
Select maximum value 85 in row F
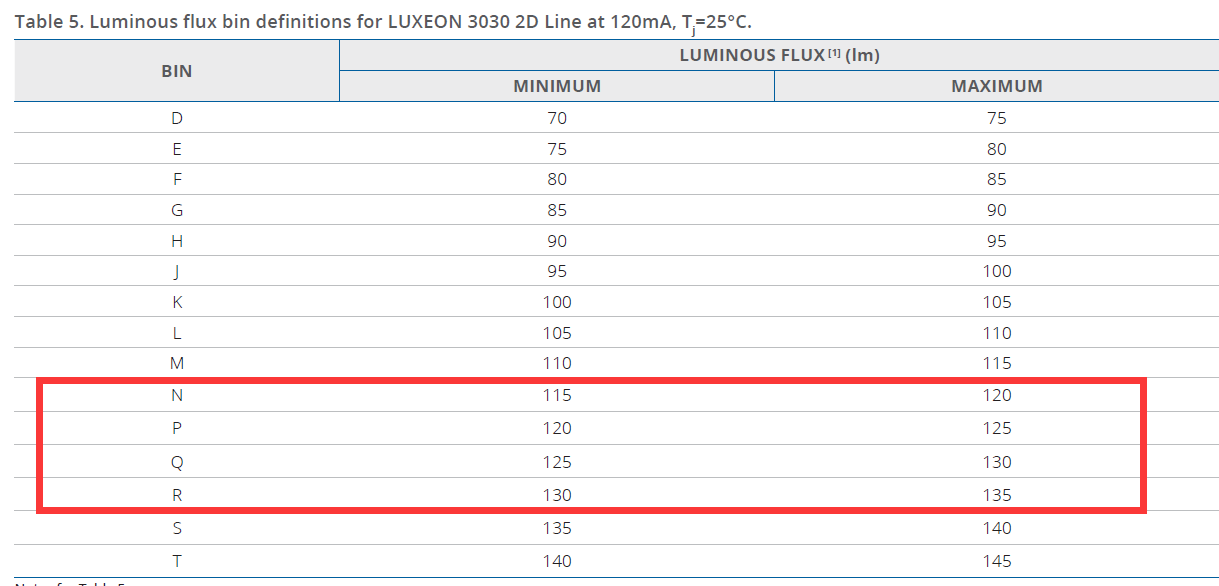click(x=997, y=179)
